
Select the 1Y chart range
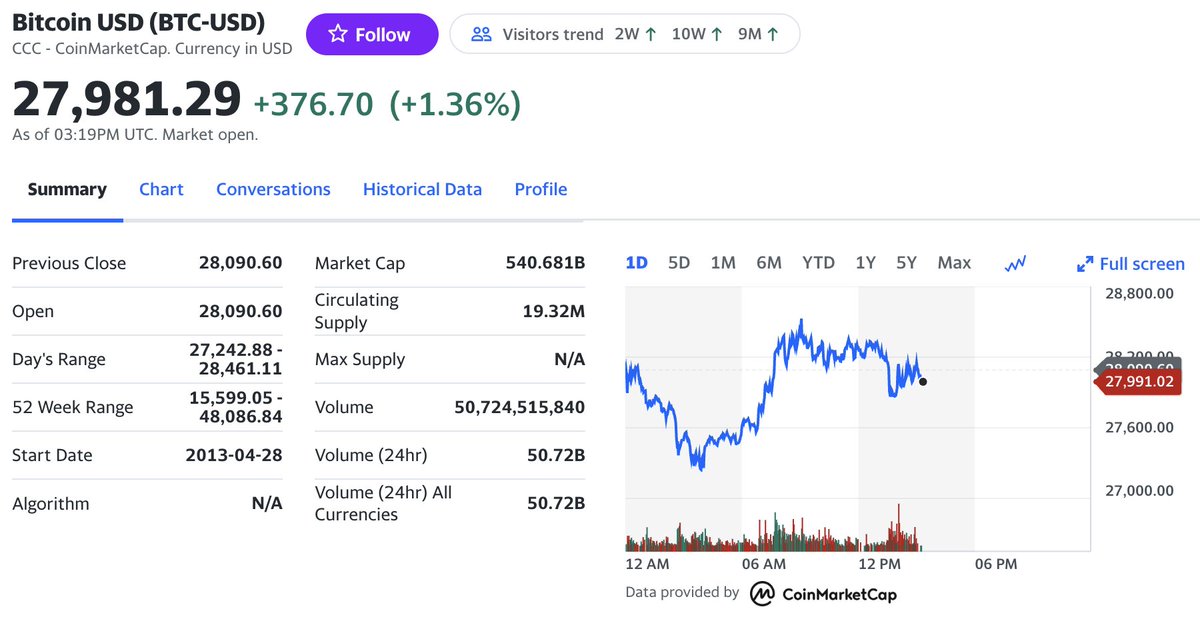point(865,263)
